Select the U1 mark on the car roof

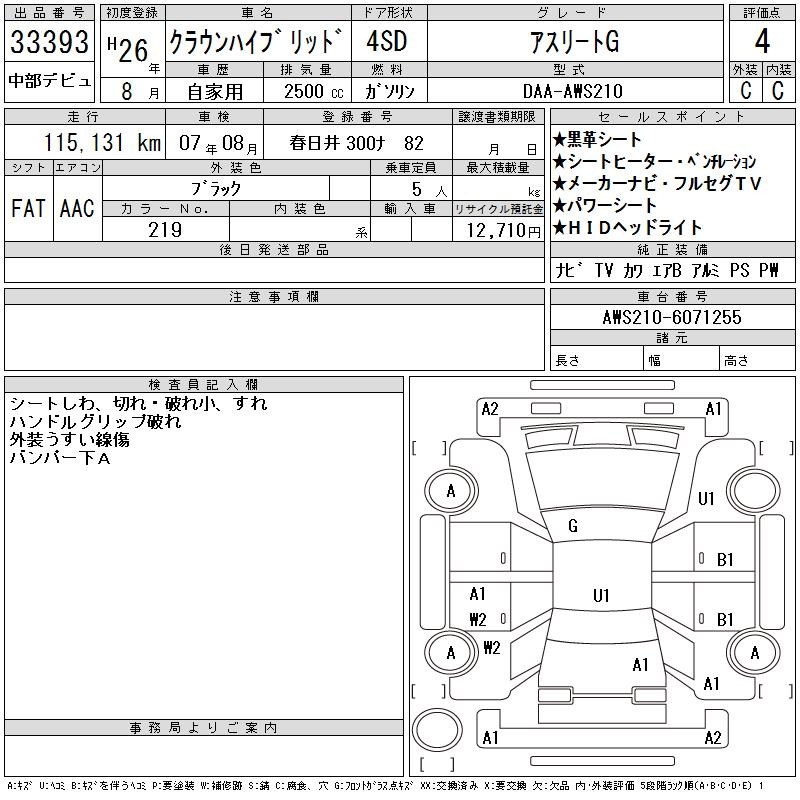click(x=600, y=596)
